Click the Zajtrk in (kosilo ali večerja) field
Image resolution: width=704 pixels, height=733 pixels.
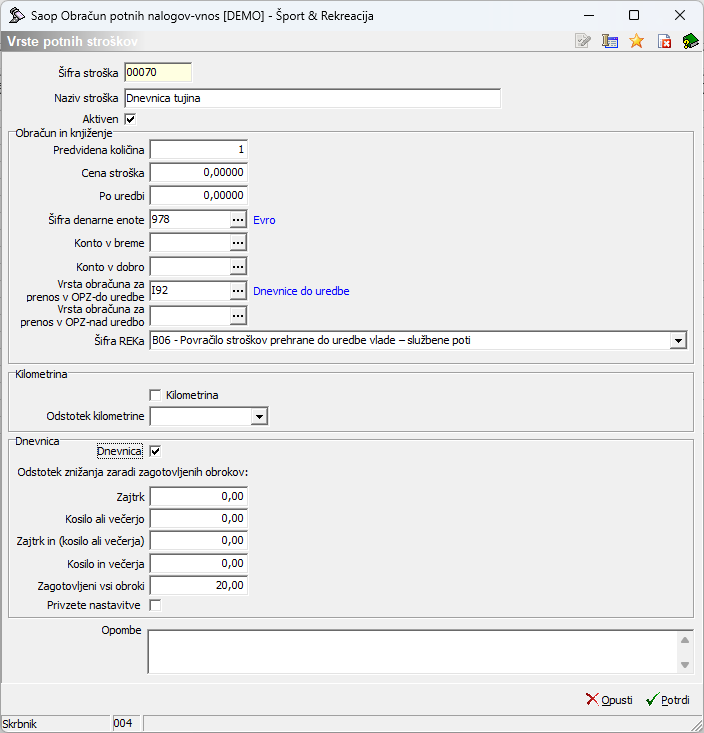tap(199, 540)
